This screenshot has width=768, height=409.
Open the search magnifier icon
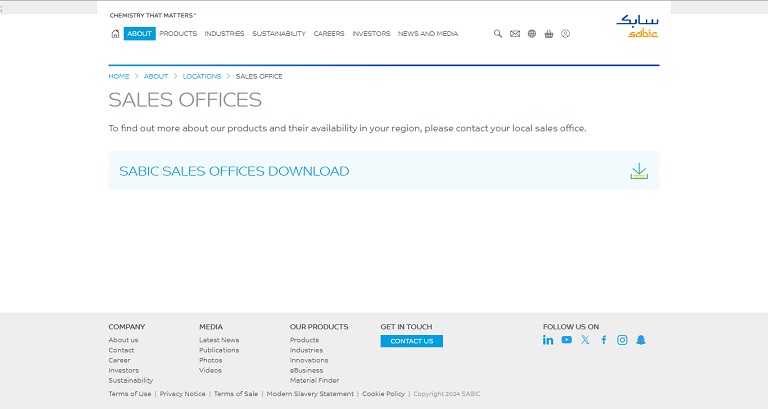pyautogui.click(x=498, y=34)
